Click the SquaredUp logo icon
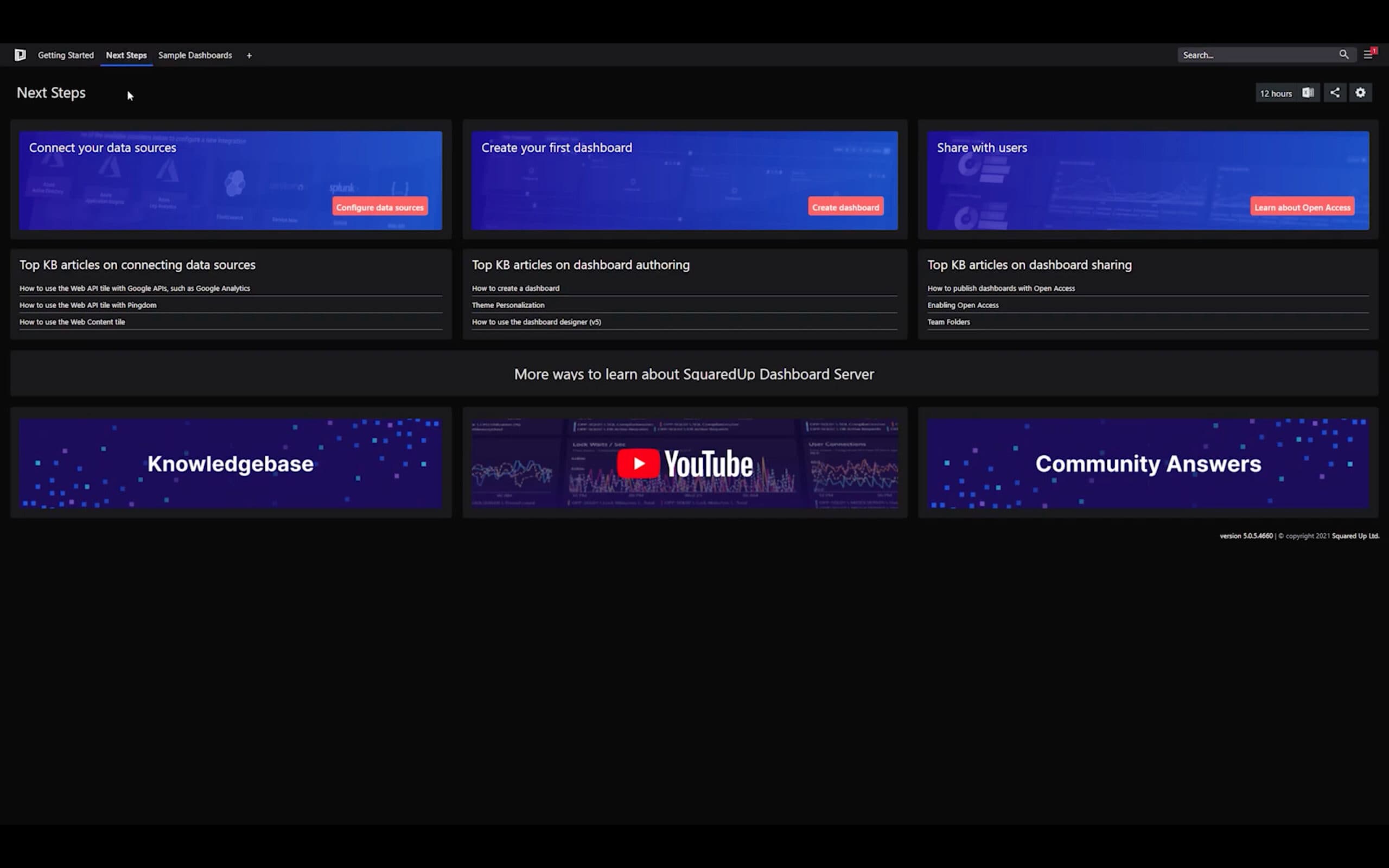Viewport: 1389px width, 868px height. (20, 55)
